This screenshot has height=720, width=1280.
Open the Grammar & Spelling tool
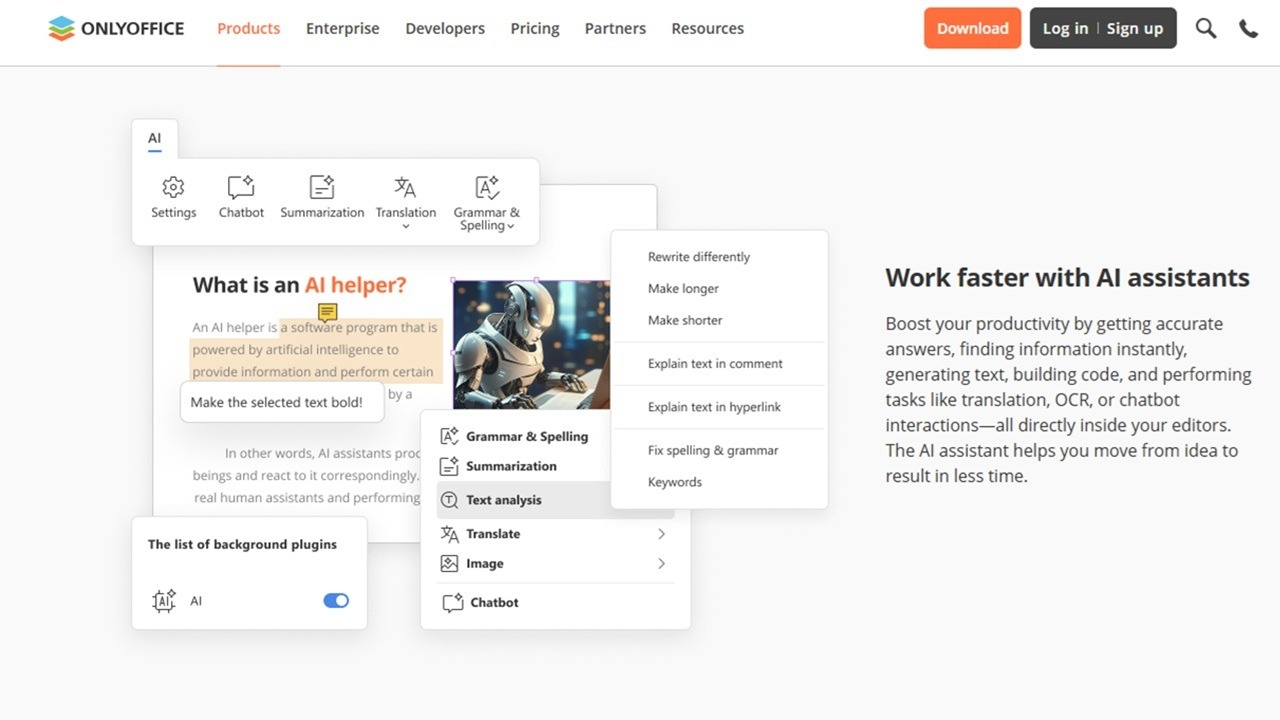486,188
